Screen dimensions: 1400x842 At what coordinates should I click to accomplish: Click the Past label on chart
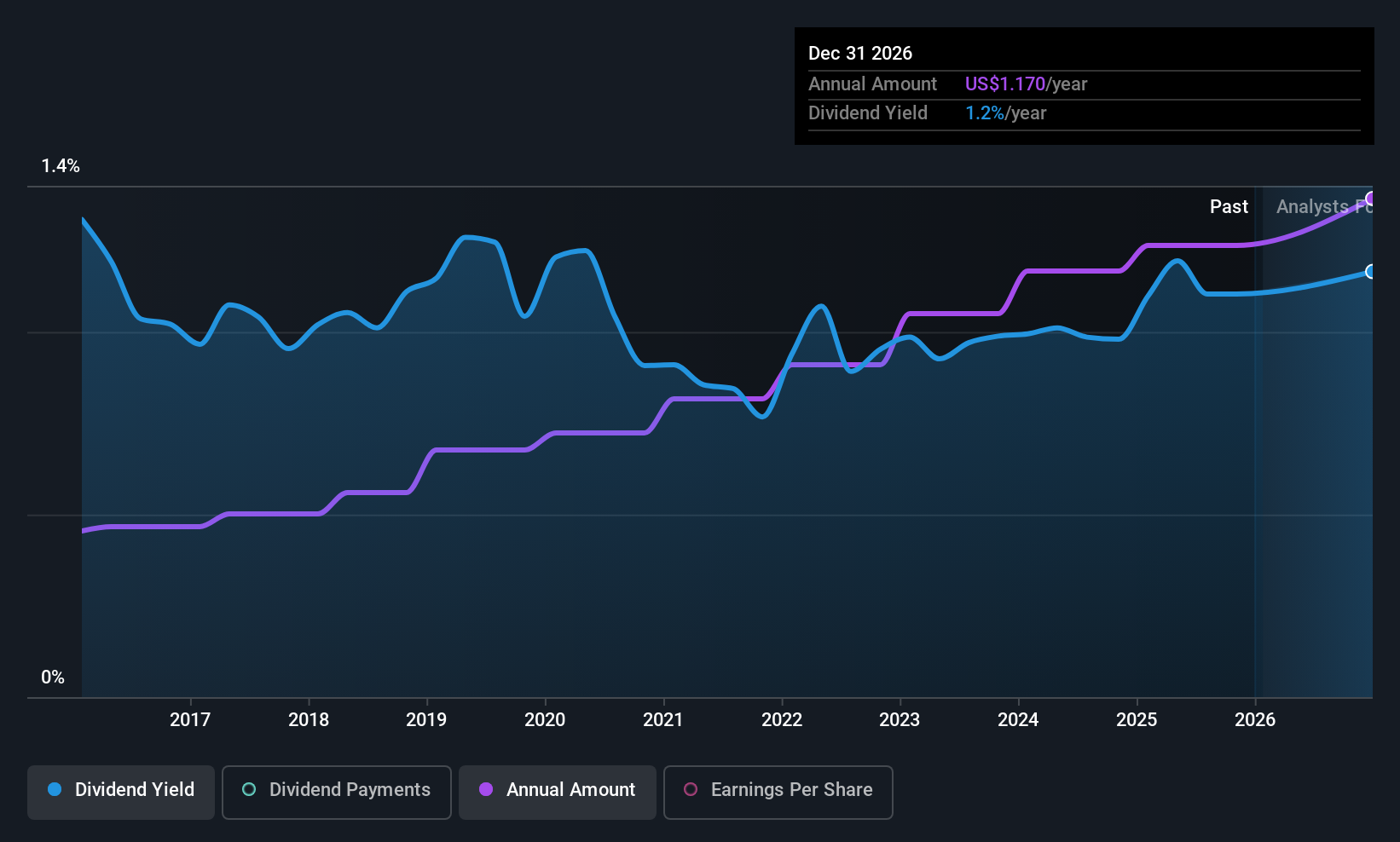[1229, 206]
